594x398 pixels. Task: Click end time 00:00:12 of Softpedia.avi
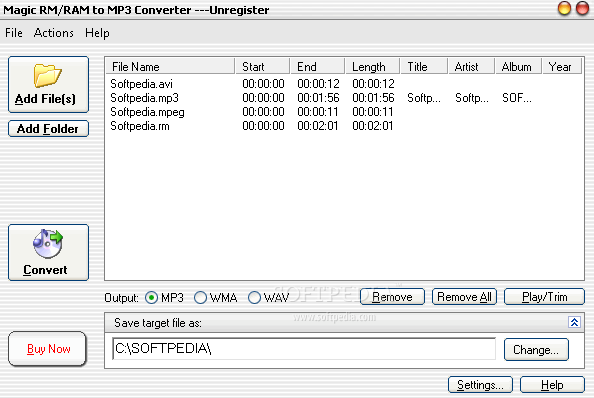tap(318, 84)
